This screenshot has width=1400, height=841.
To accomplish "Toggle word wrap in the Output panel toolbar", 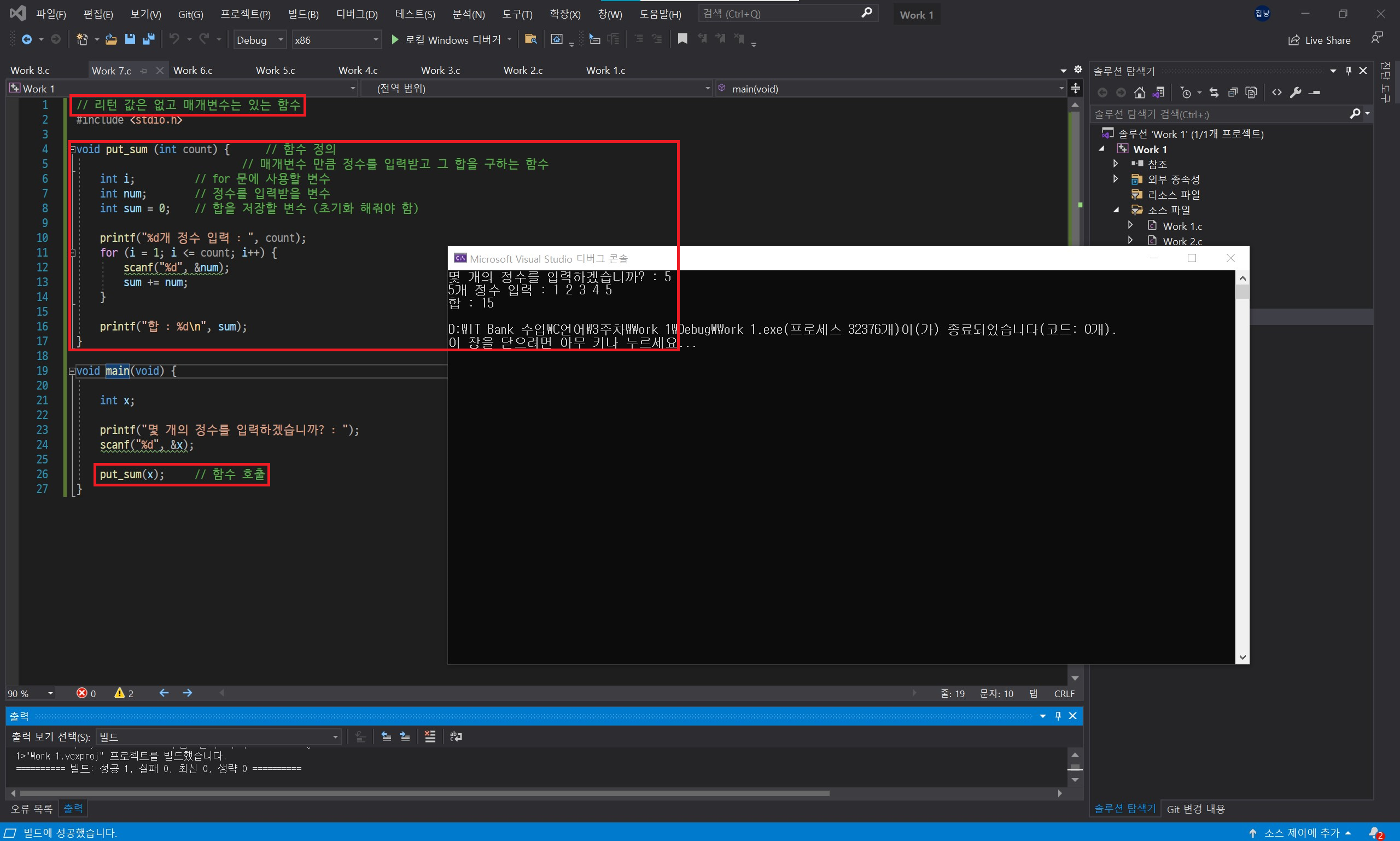I will [456, 736].
